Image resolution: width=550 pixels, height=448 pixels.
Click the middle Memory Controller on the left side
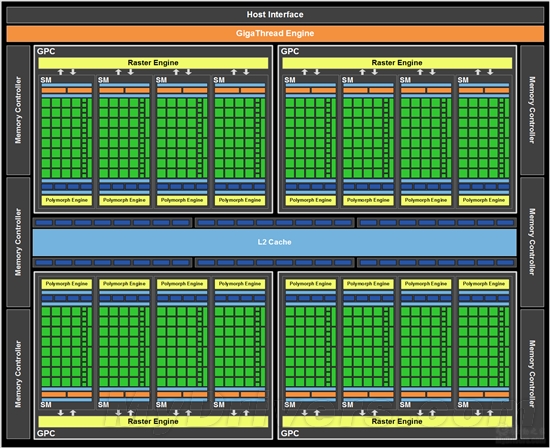18,242
